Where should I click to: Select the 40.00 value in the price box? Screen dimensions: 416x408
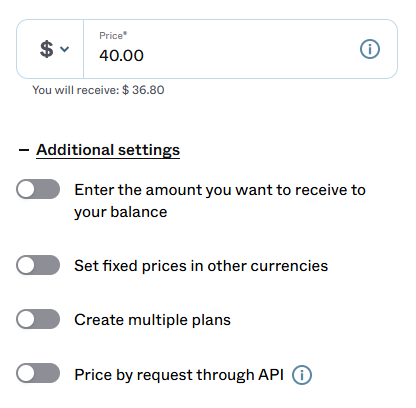click(x=121, y=56)
